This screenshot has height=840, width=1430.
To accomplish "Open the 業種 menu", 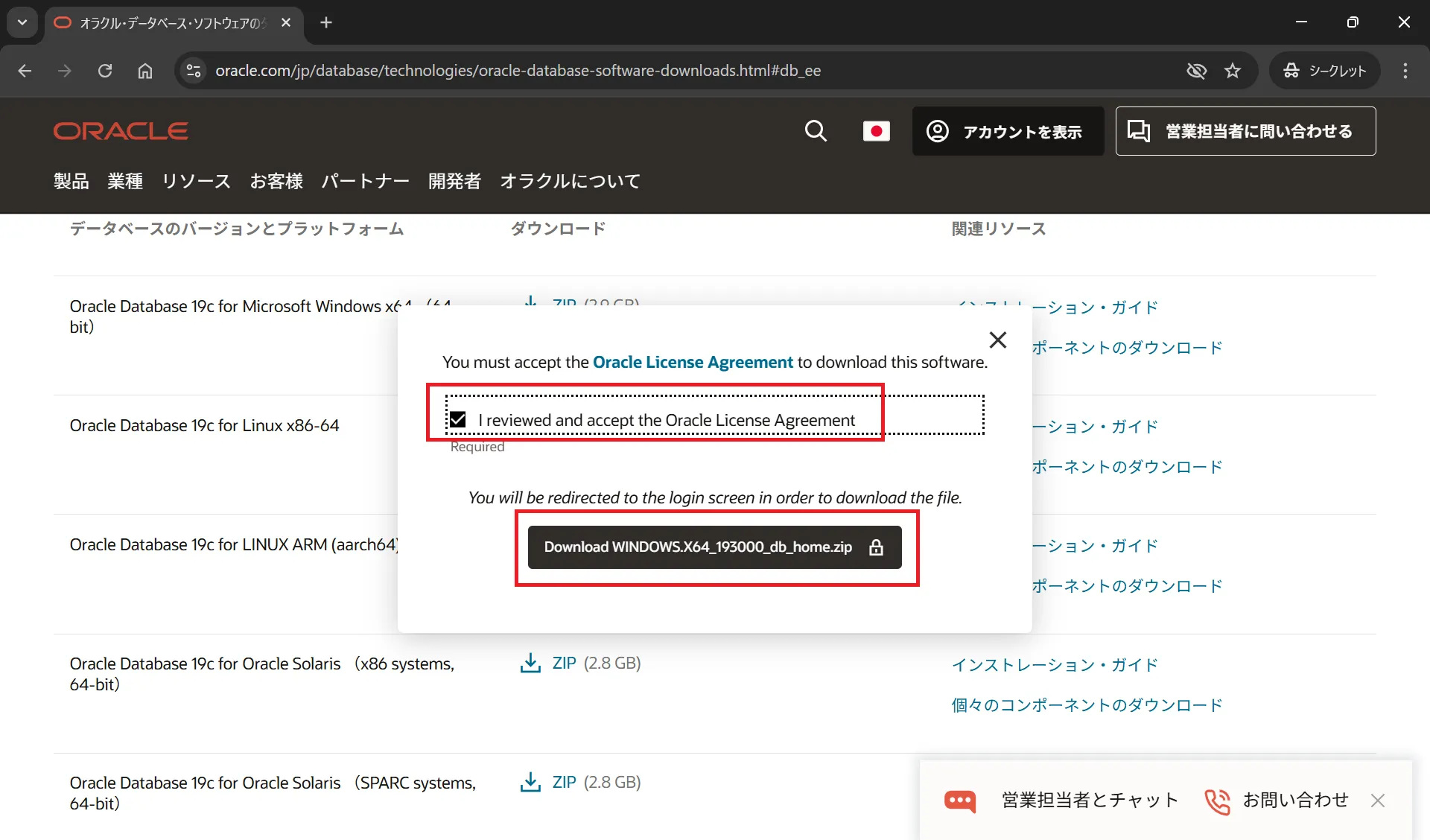I will point(125,181).
